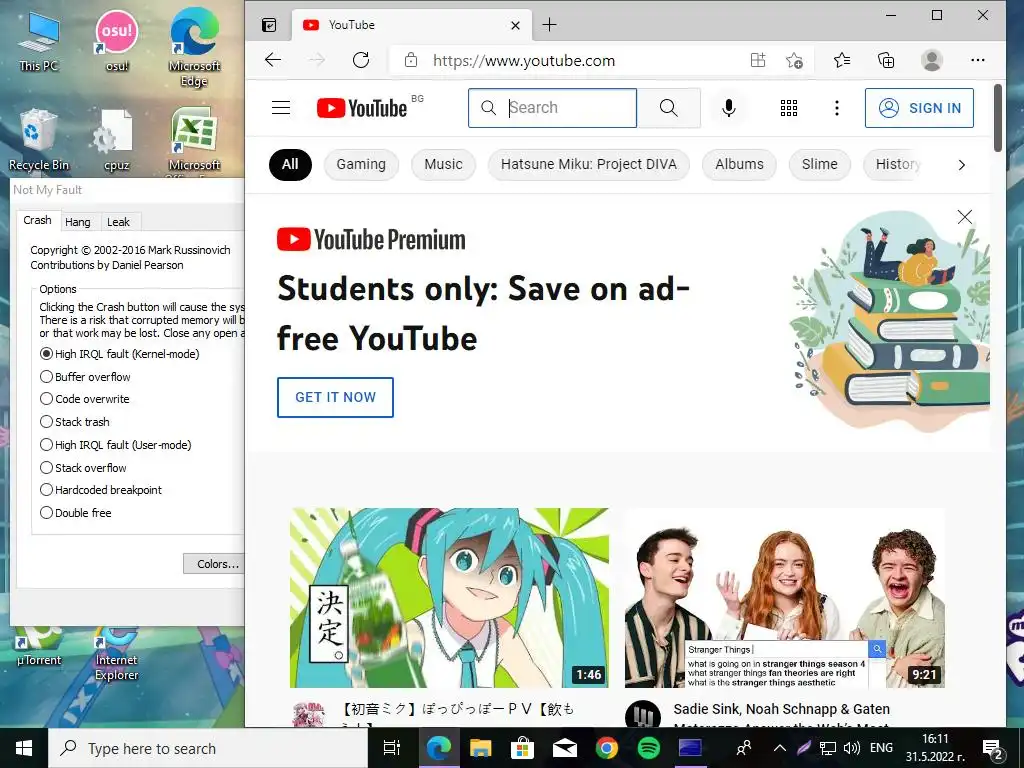Click the YouTube logo home link

[x=362, y=108]
